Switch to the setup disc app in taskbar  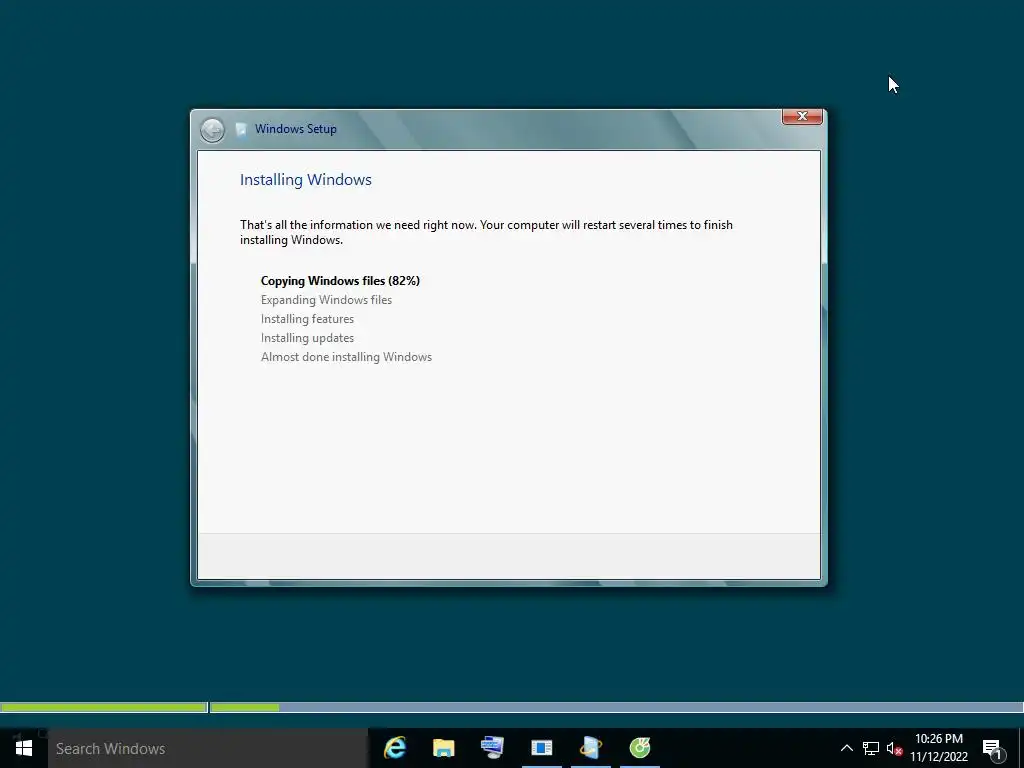point(590,748)
